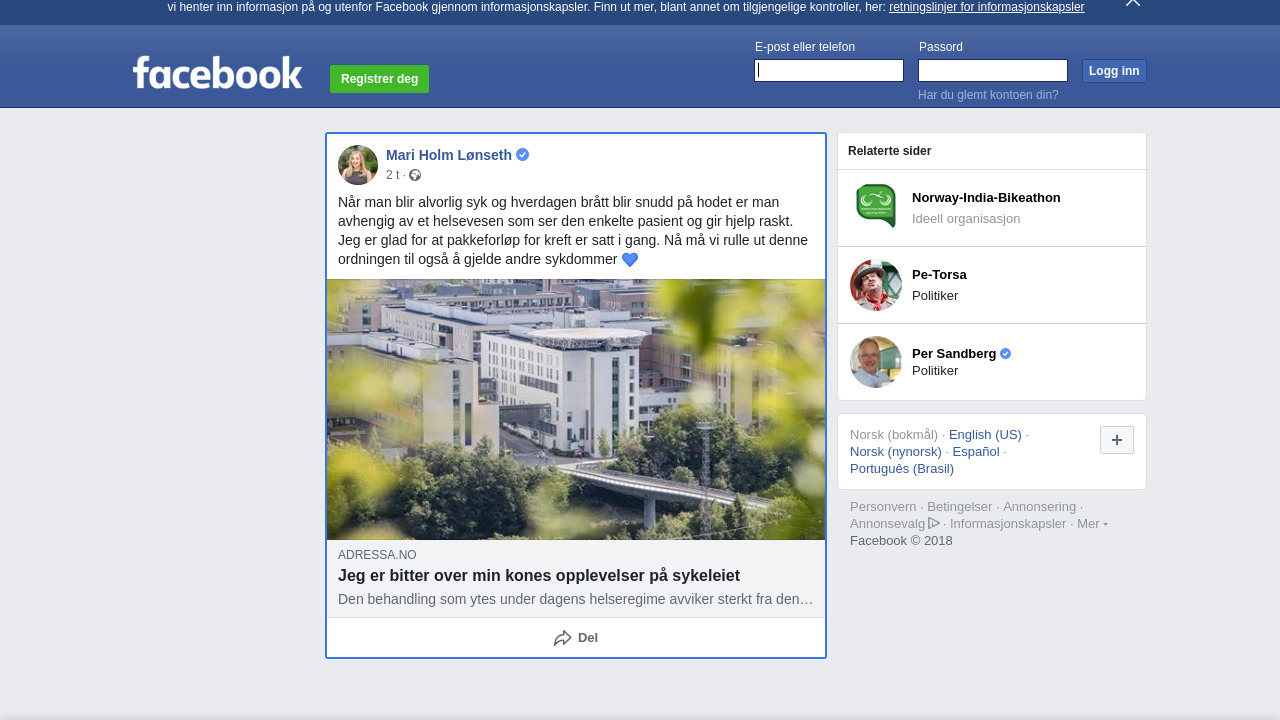Click the AdChoices icon in footer
The image size is (1280, 720).
pos(934,523)
